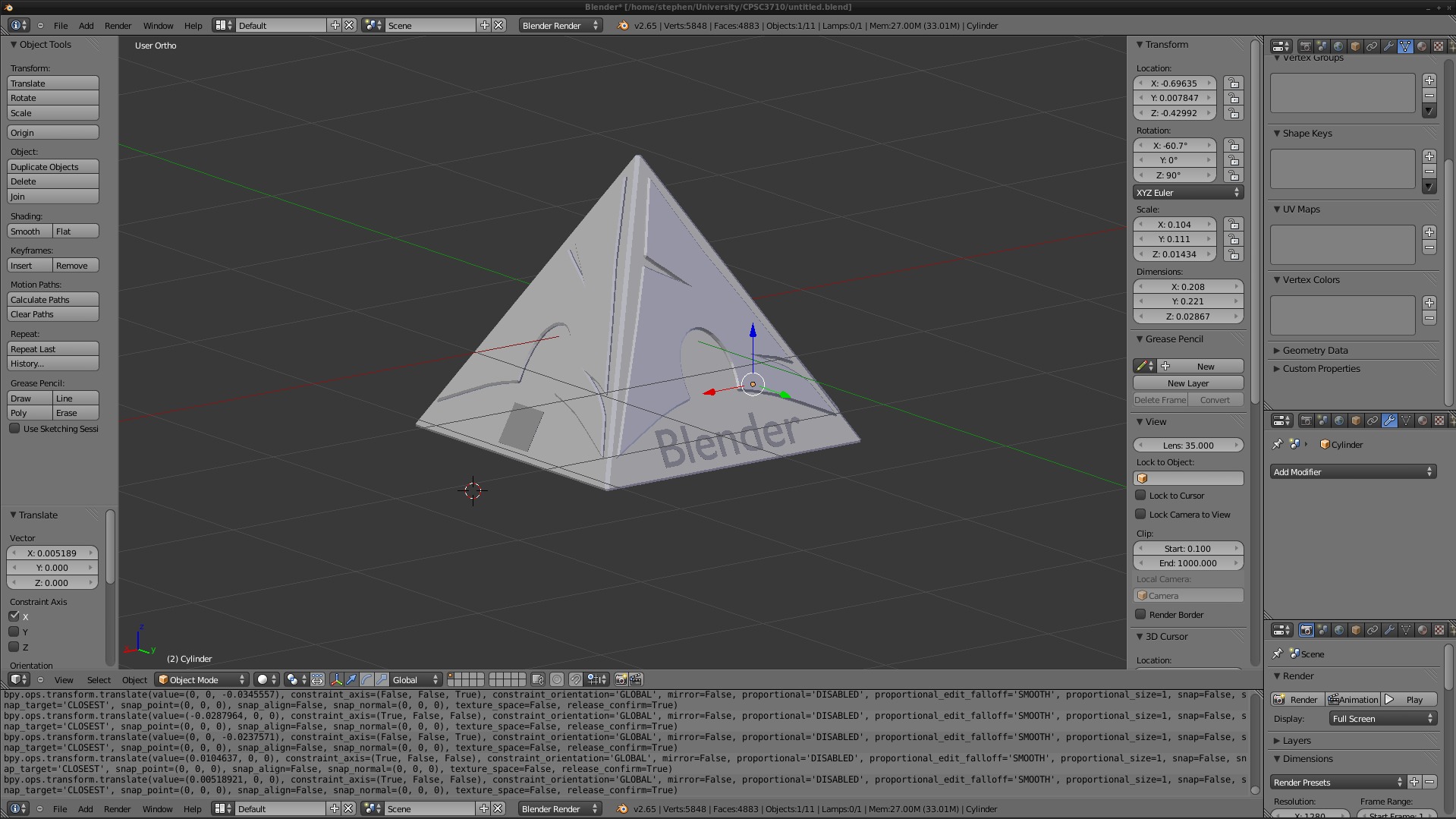Open the Window menu in top bar
Screen dimensions: 1456x819
click(158, 26)
